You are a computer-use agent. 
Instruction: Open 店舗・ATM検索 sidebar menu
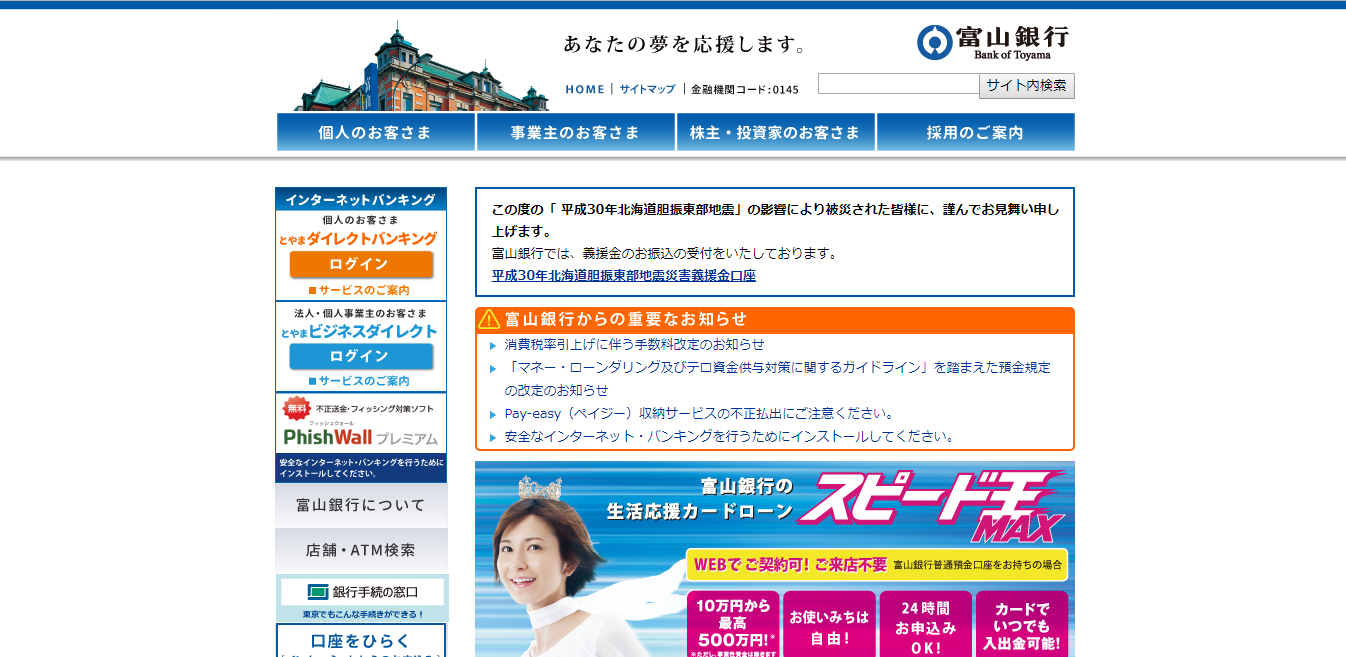click(361, 550)
